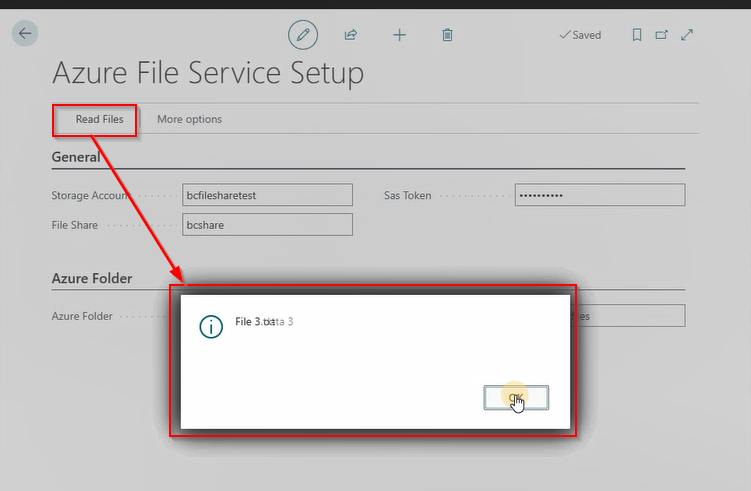Collapse the General section header

pyautogui.click(x=76, y=157)
